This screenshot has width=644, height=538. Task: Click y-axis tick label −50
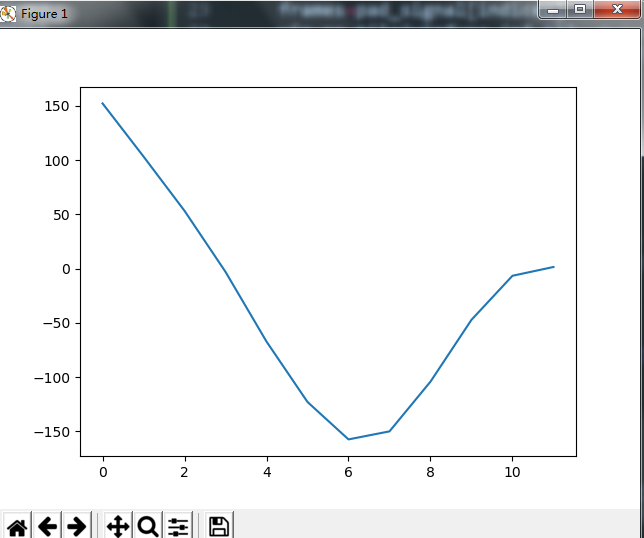point(56,324)
